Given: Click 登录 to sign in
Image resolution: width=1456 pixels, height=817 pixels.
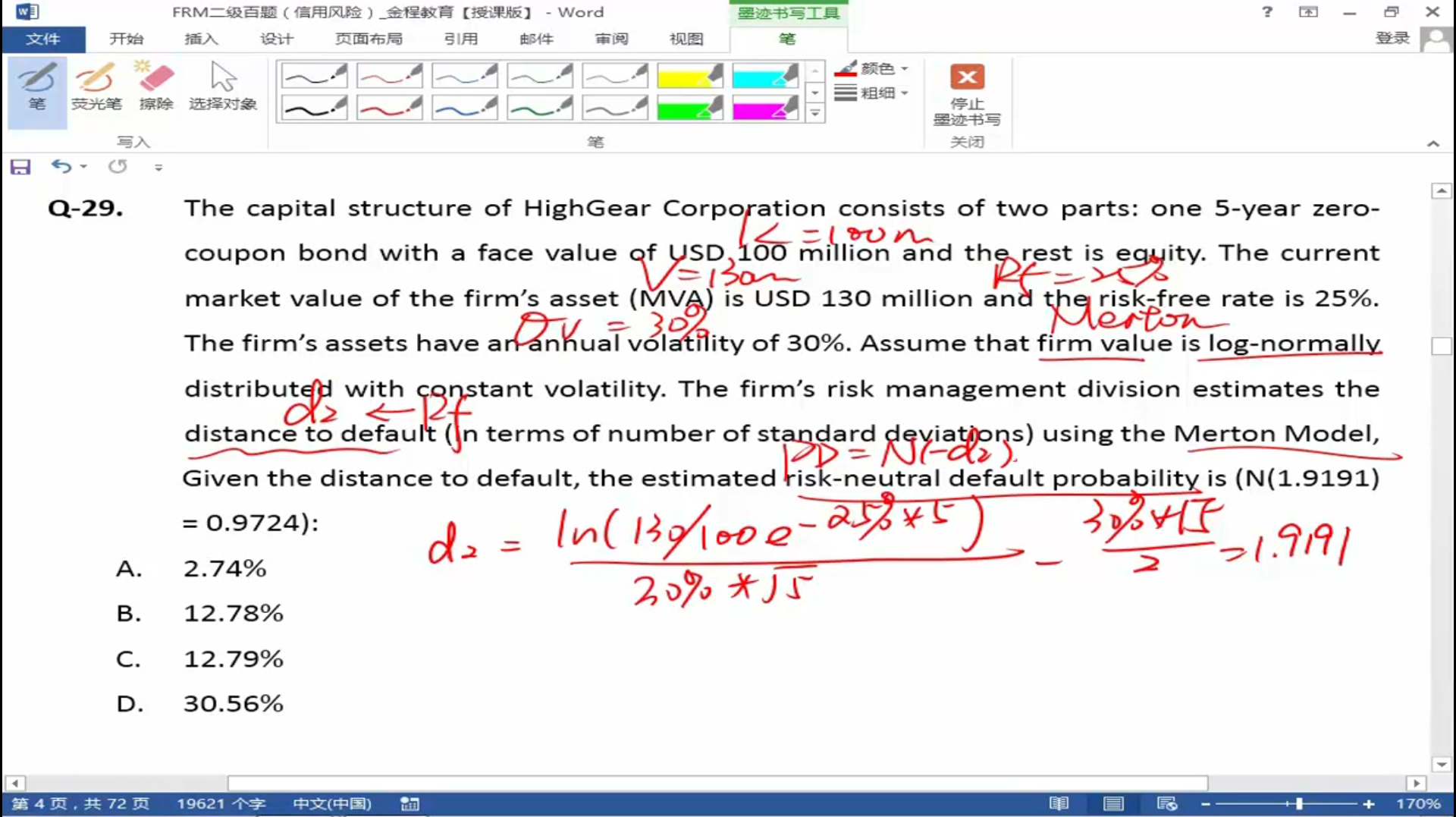Looking at the screenshot, I should click(x=1392, y=39).
